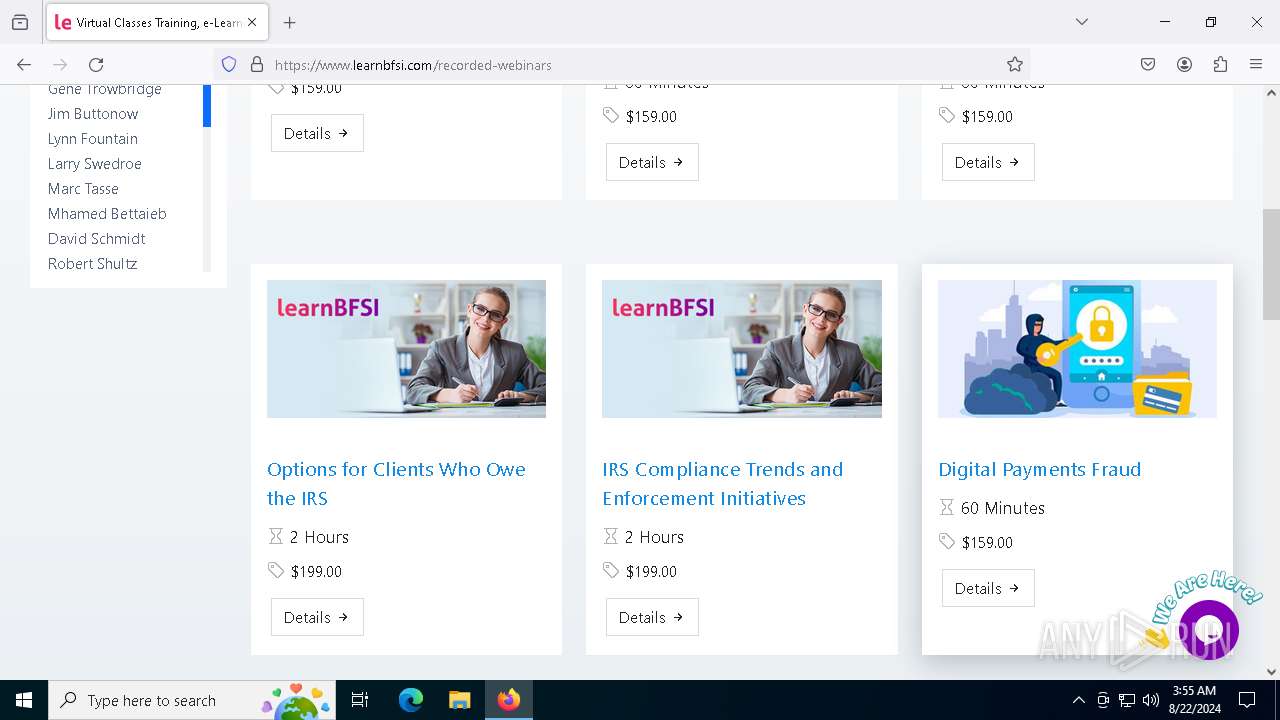
Task: Open the notification center
Action: 1247,700
